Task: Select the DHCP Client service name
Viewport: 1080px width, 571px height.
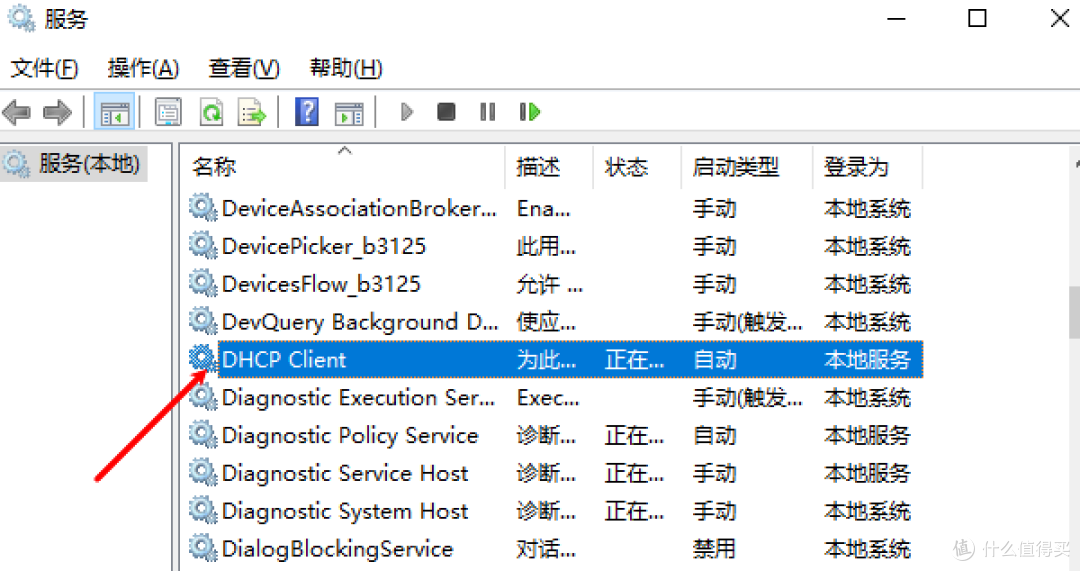Action: (284, 360)
